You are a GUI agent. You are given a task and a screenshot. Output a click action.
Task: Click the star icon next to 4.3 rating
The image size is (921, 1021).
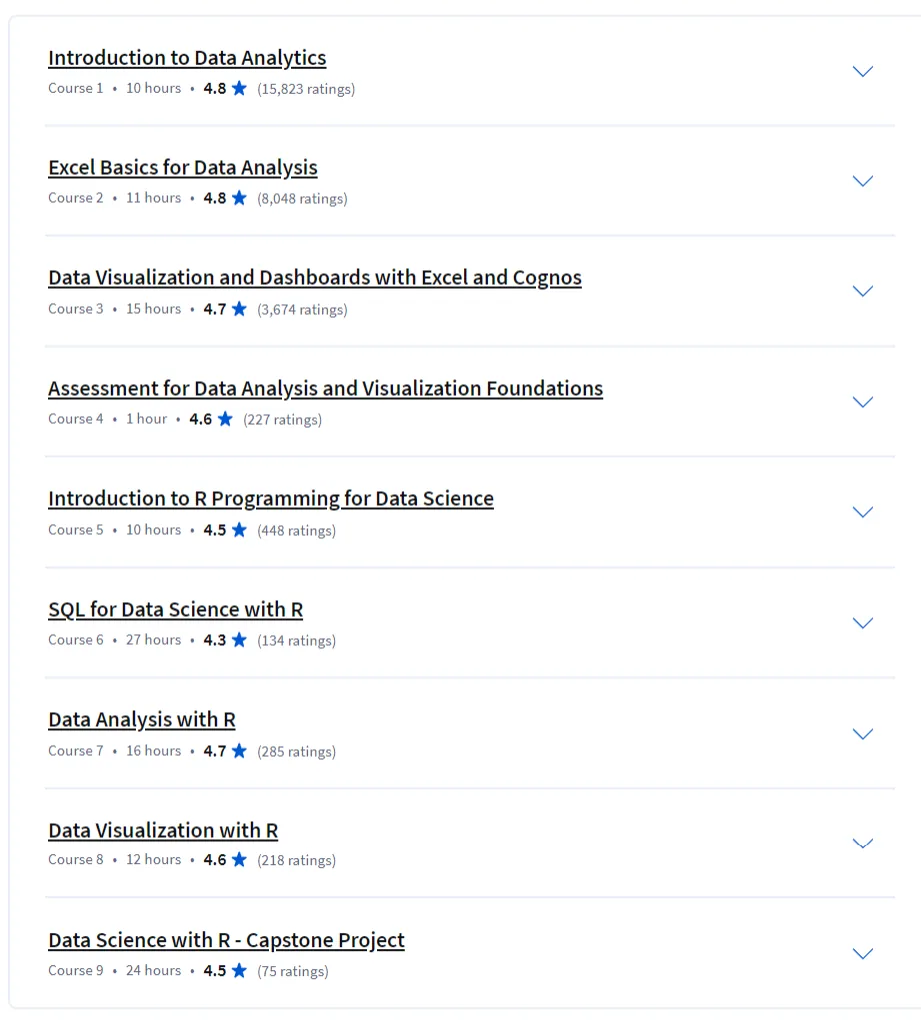coord(239,640)
